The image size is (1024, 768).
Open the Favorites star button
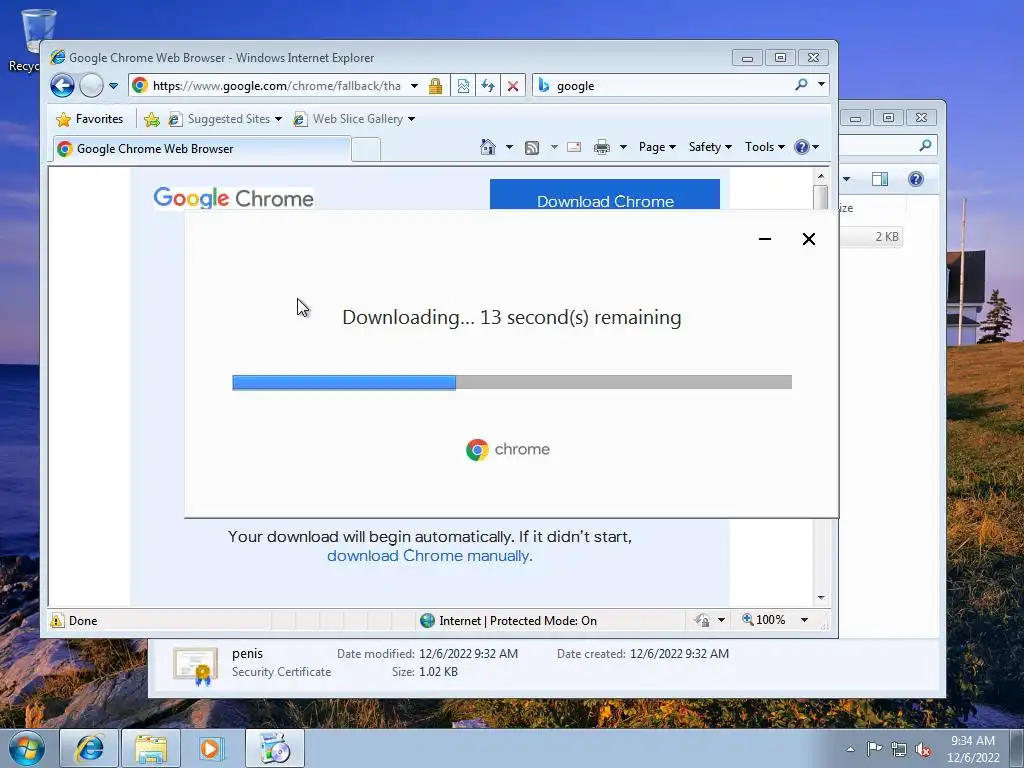coord(89,119)
